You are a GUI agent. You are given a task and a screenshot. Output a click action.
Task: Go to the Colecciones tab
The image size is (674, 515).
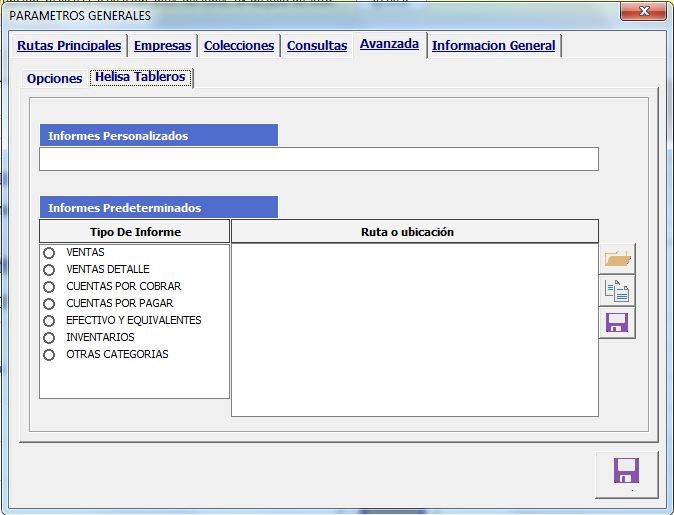(x=239, y=46)
